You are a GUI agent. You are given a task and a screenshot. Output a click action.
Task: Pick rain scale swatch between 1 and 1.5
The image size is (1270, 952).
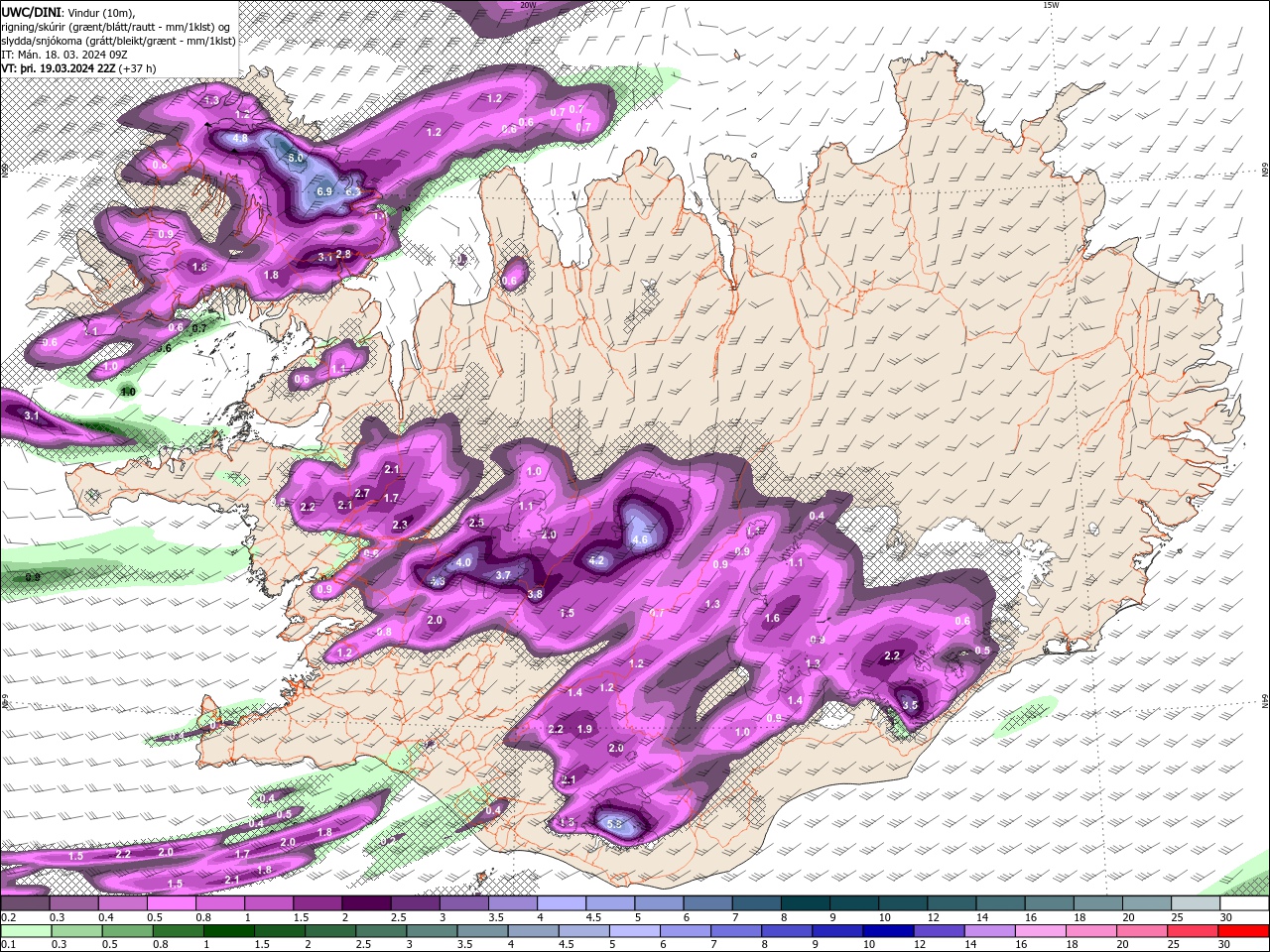click(227, 930)
